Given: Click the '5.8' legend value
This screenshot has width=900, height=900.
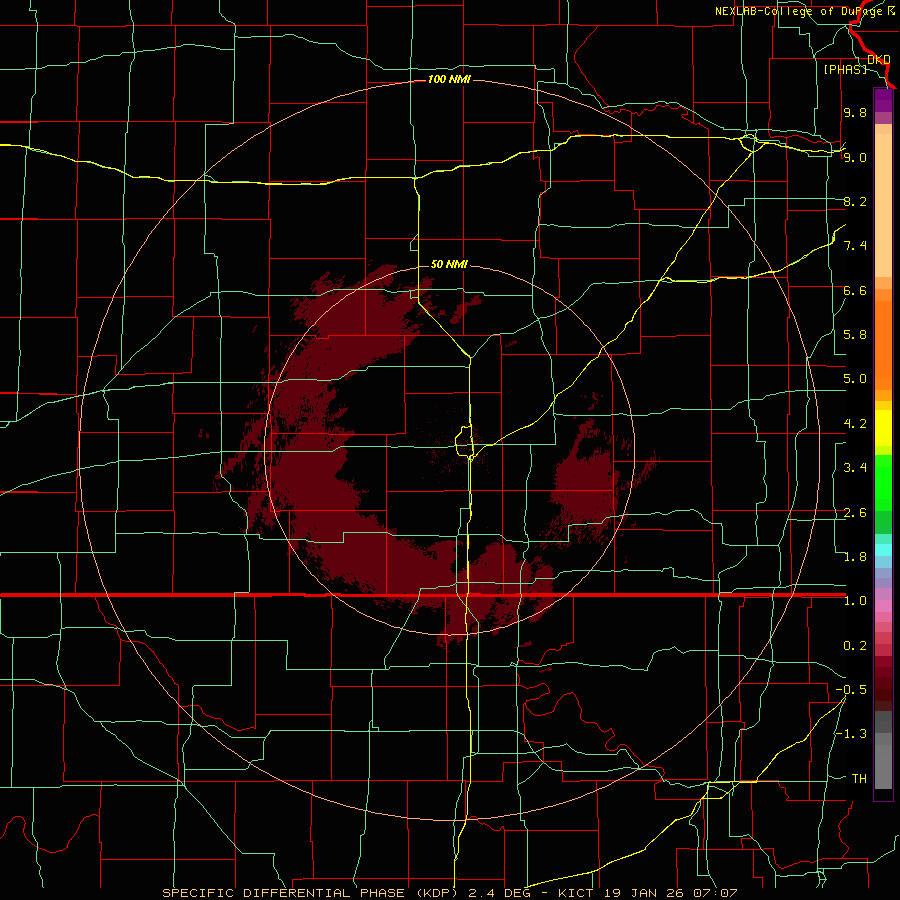Looking at the screenshot, I should pyautogui.click(x=855, y=335).
